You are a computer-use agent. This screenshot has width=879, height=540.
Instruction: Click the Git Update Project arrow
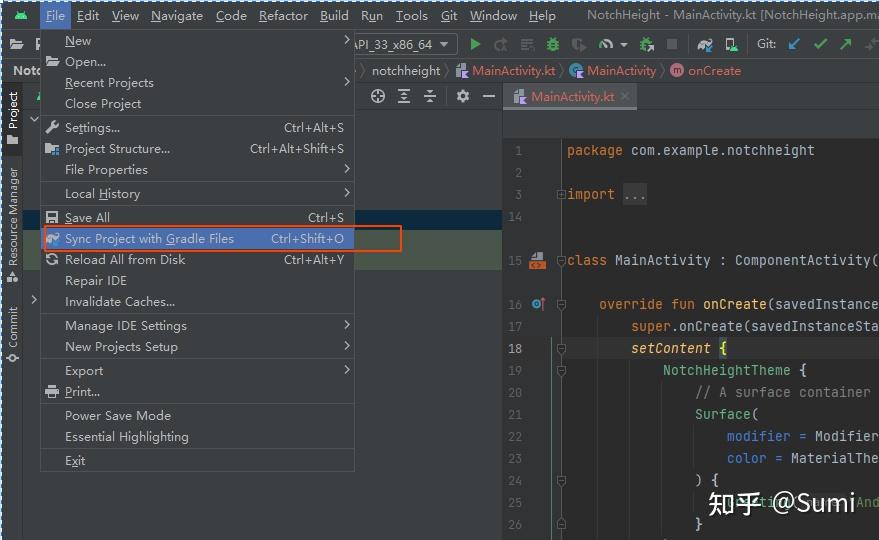[x=794, y=44]
